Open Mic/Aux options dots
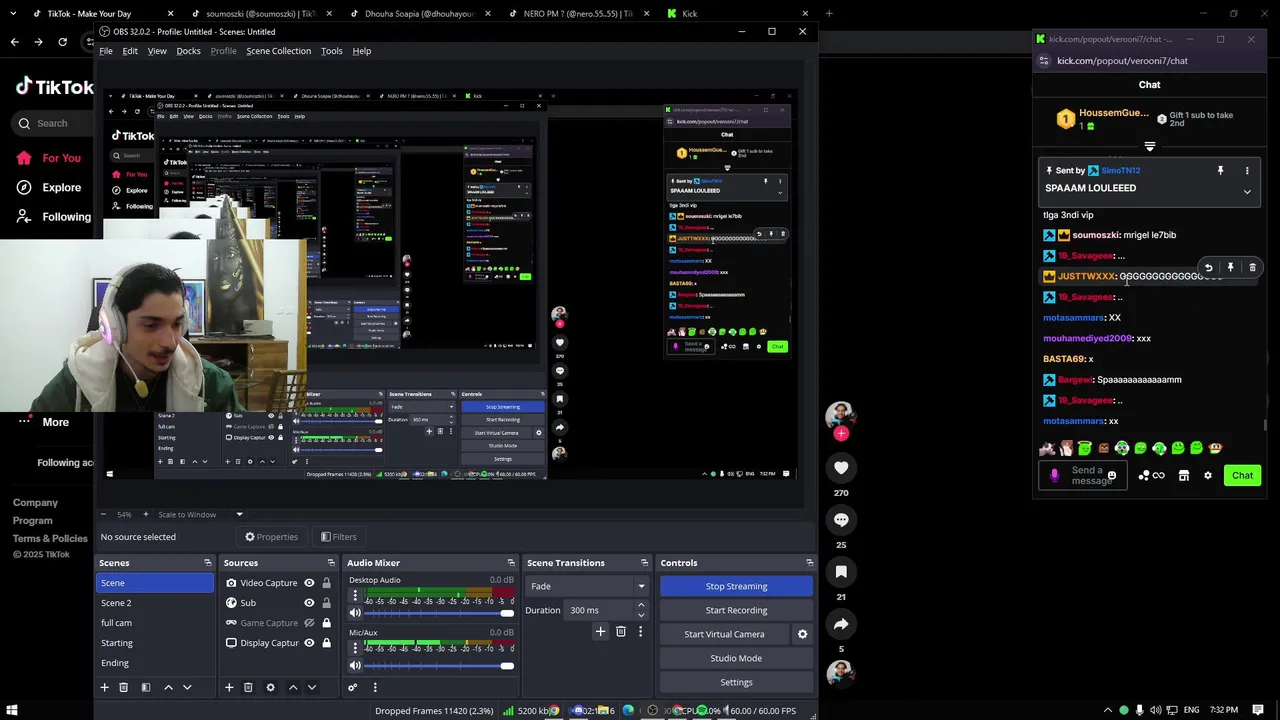1280x720 pixels. pos(355,647)
